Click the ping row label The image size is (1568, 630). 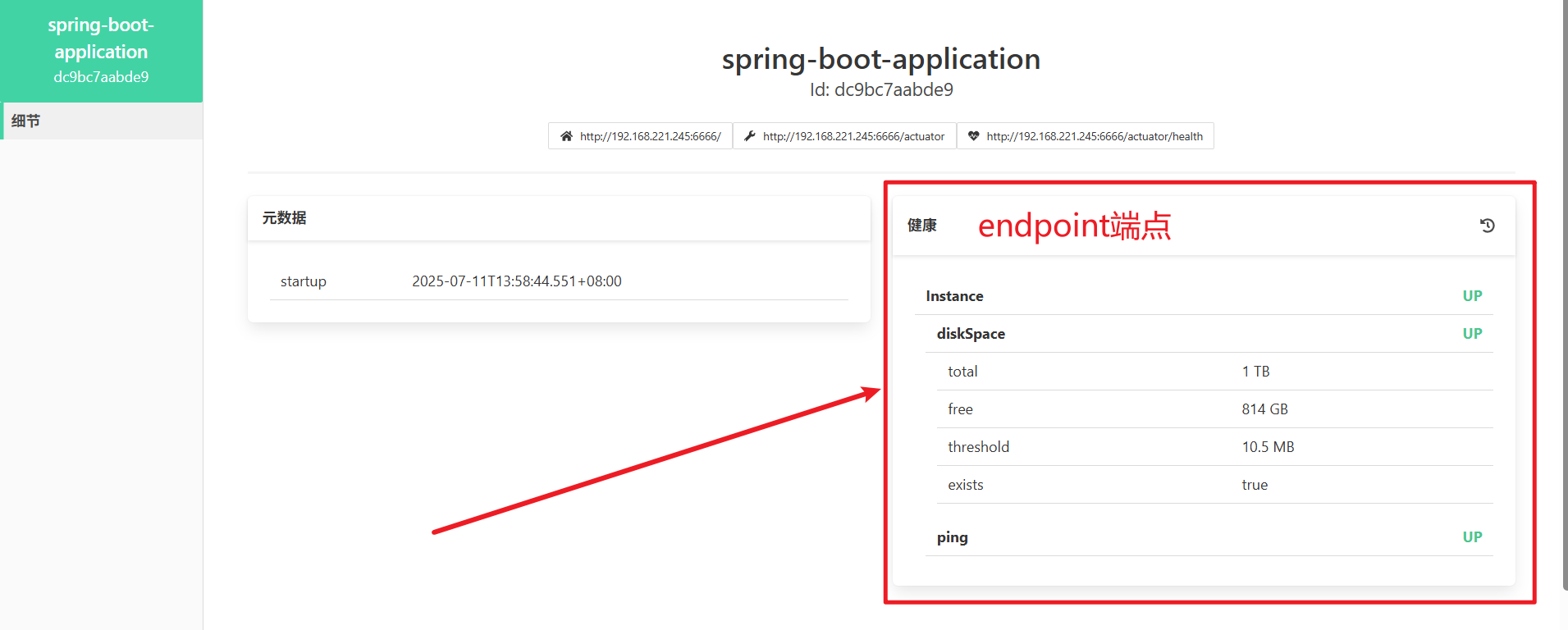click(953, 537)
